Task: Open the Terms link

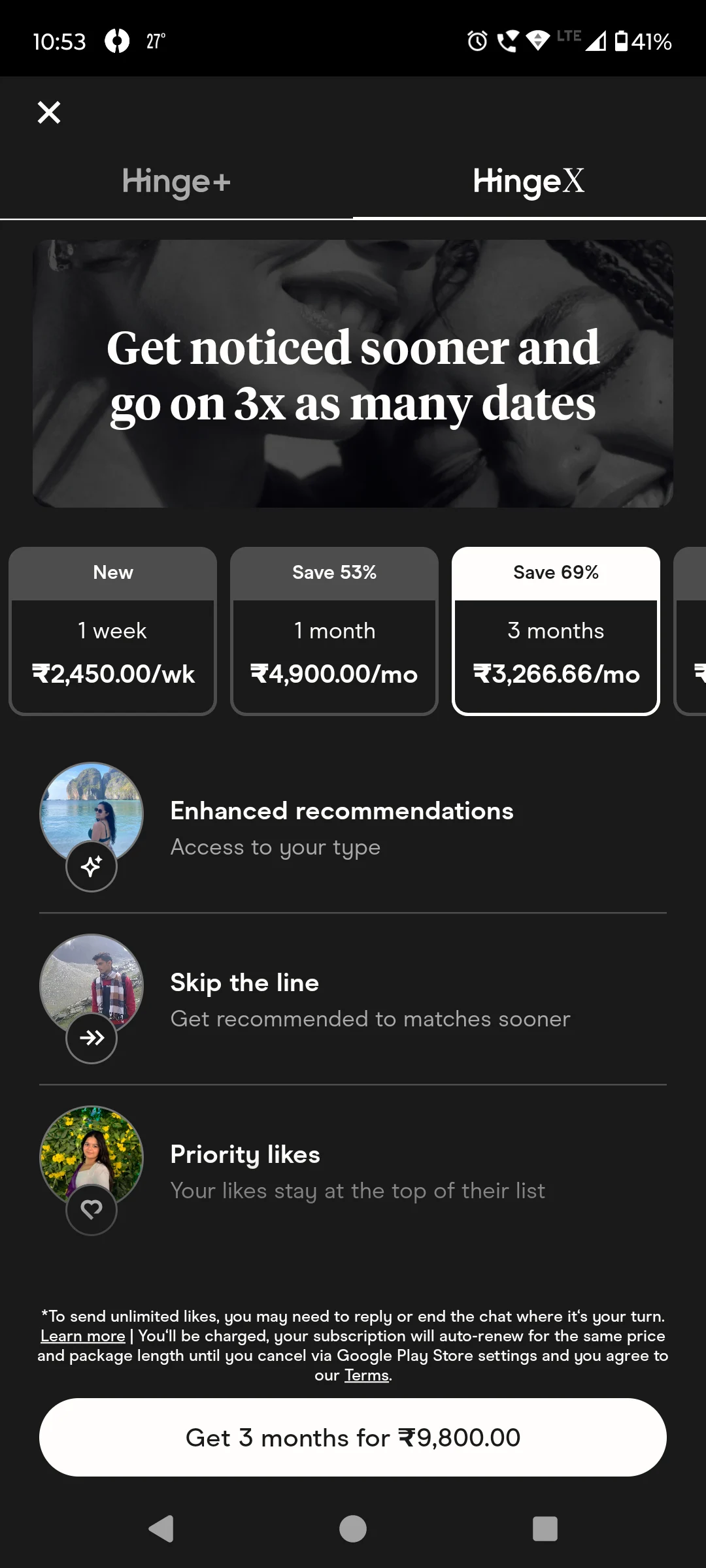Action: tap(367, 1375)
